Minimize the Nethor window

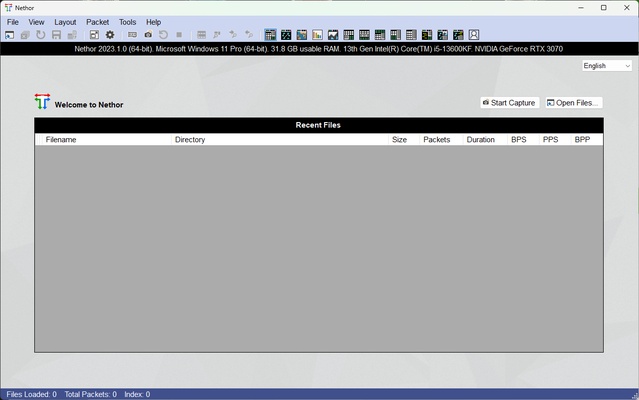click(581, 8)
